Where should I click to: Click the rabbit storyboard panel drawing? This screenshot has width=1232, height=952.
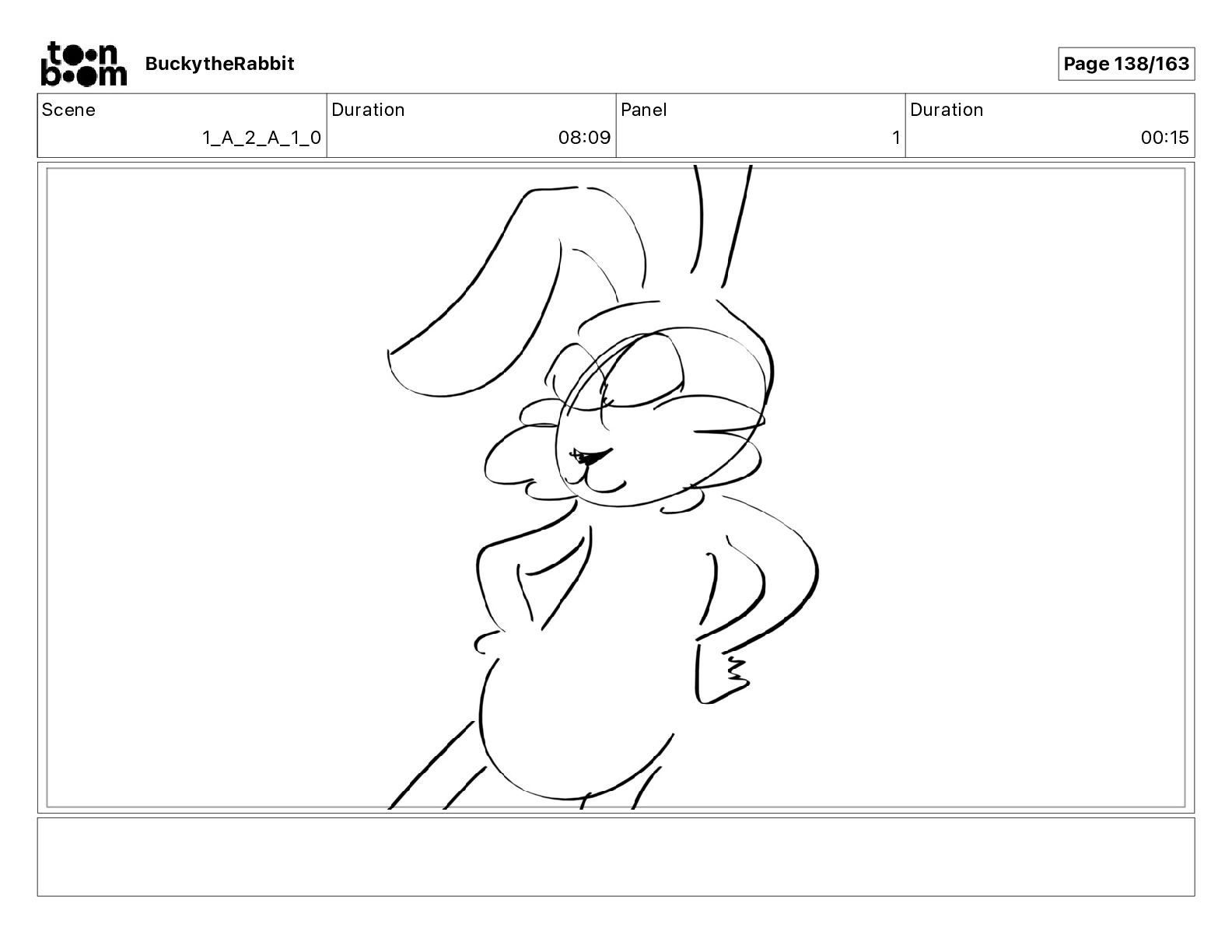[616, 488]
